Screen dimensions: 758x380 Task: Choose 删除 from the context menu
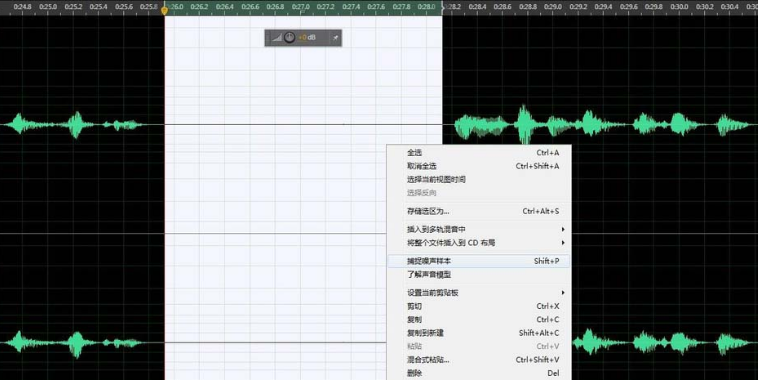coord(479,373)
